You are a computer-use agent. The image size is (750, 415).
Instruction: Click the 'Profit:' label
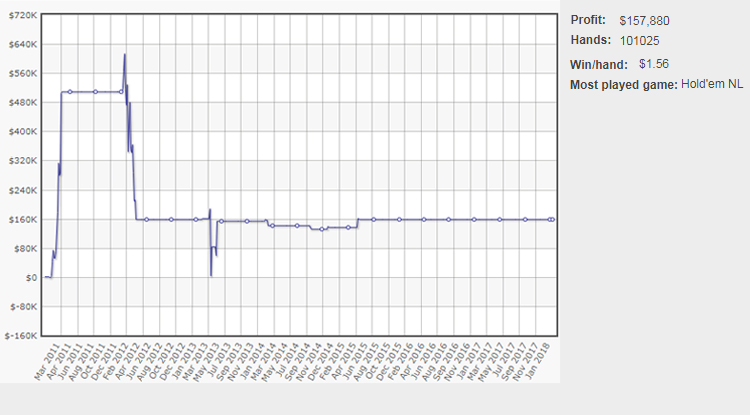[x=588, y=20]
